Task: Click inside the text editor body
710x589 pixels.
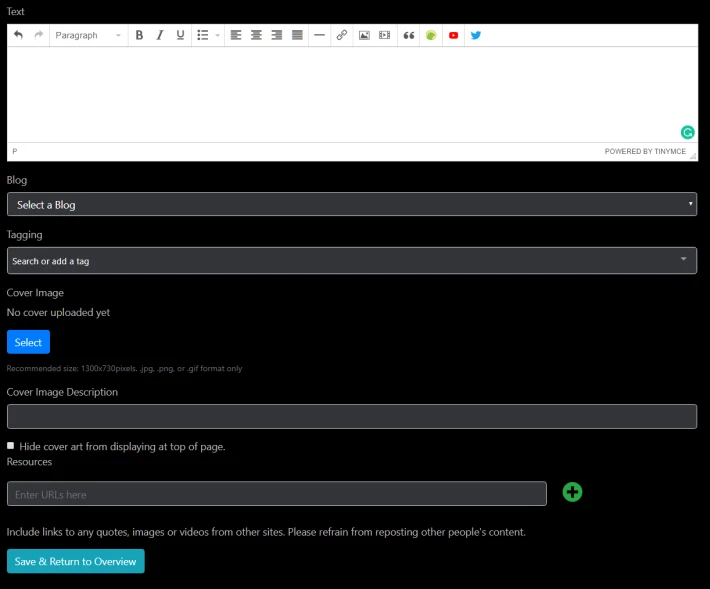Action: (352, 94)
